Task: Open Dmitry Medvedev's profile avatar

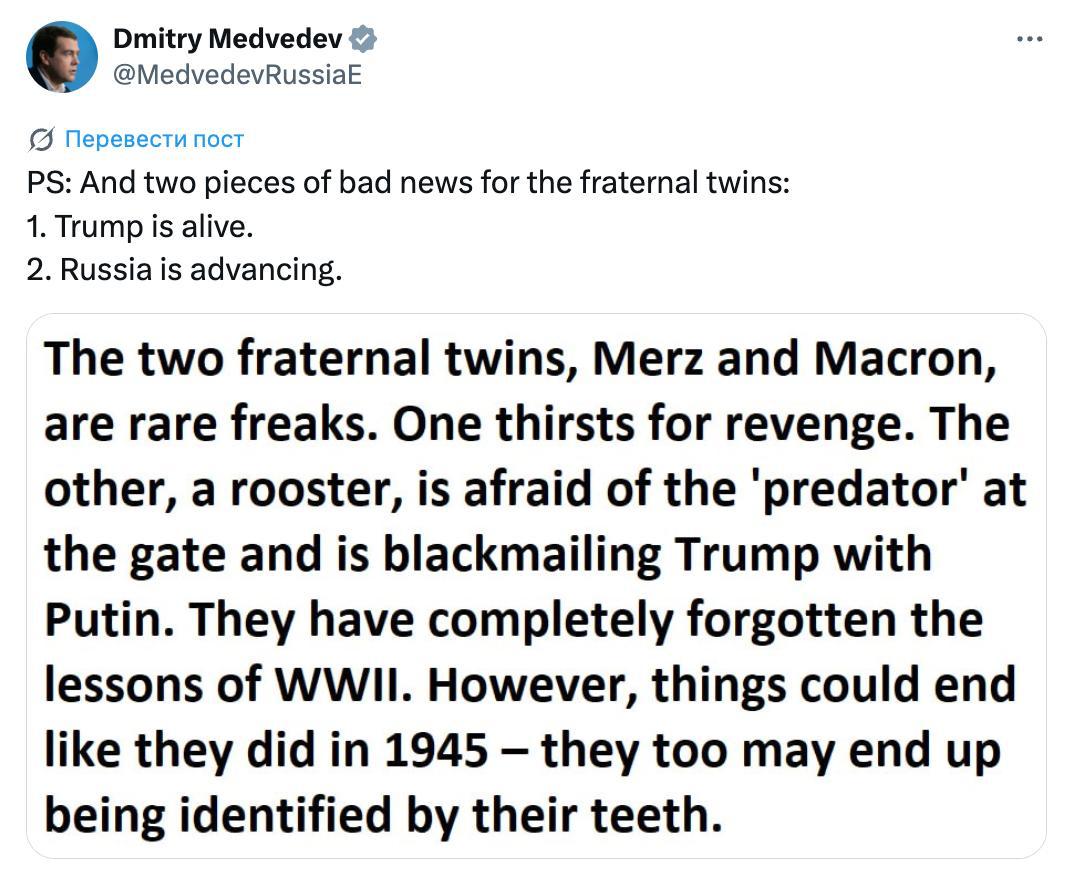Action: (62, 57)
